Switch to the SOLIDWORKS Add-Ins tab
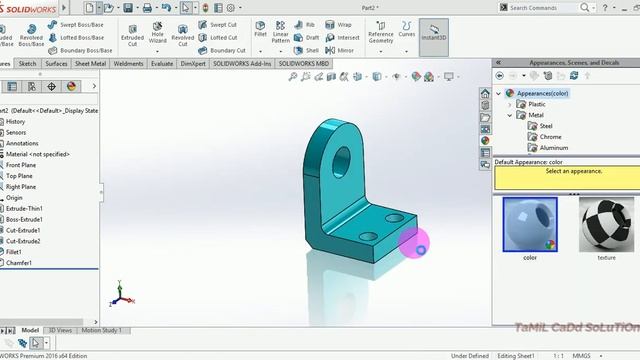 pyautogui.click(x=242, y=64)
